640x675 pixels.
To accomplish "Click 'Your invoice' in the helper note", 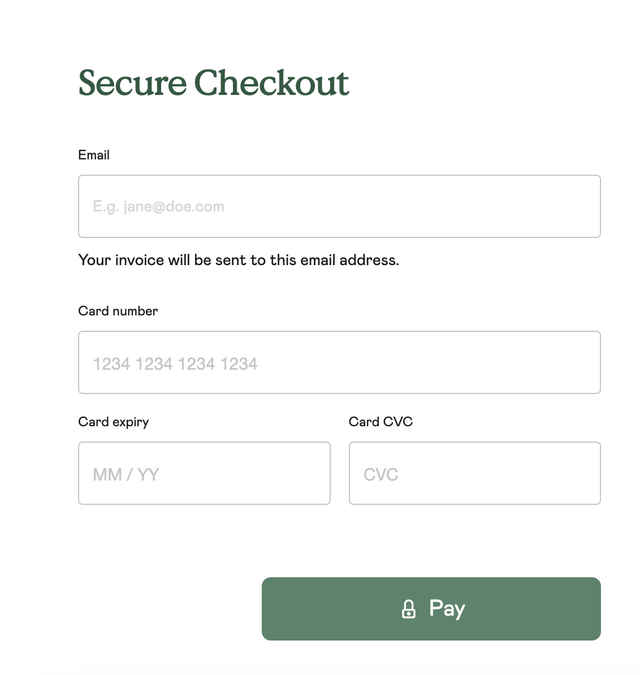I will pos(121,260).
